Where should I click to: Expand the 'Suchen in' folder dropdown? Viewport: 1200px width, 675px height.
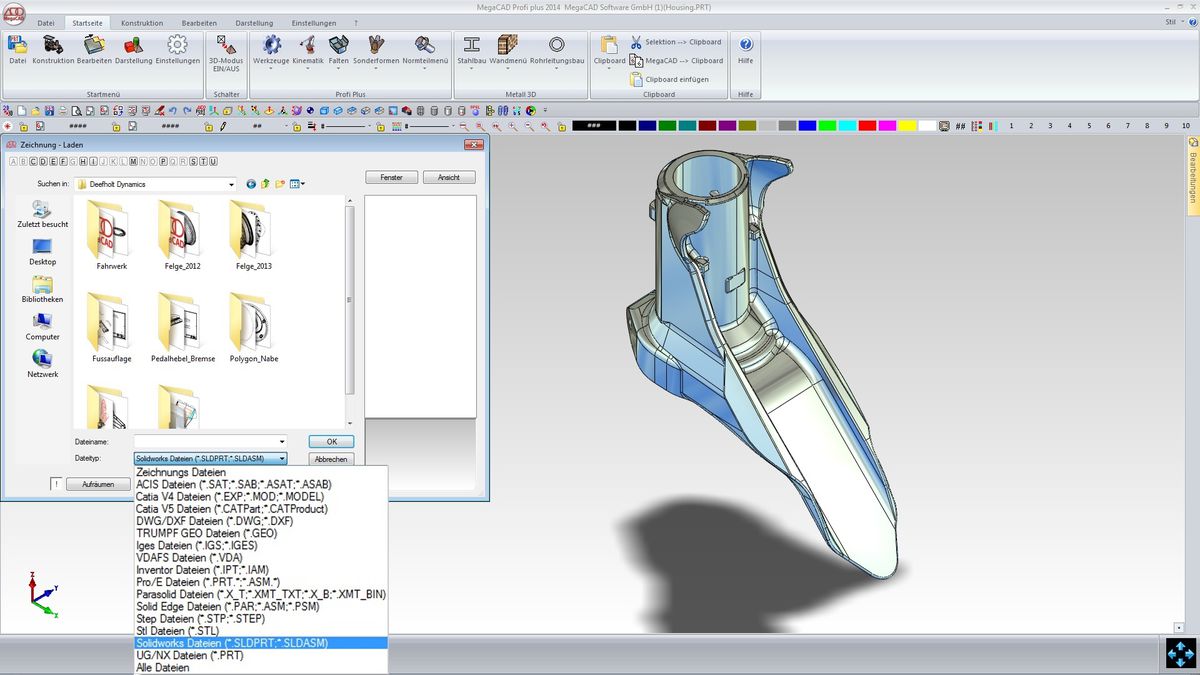231,184
